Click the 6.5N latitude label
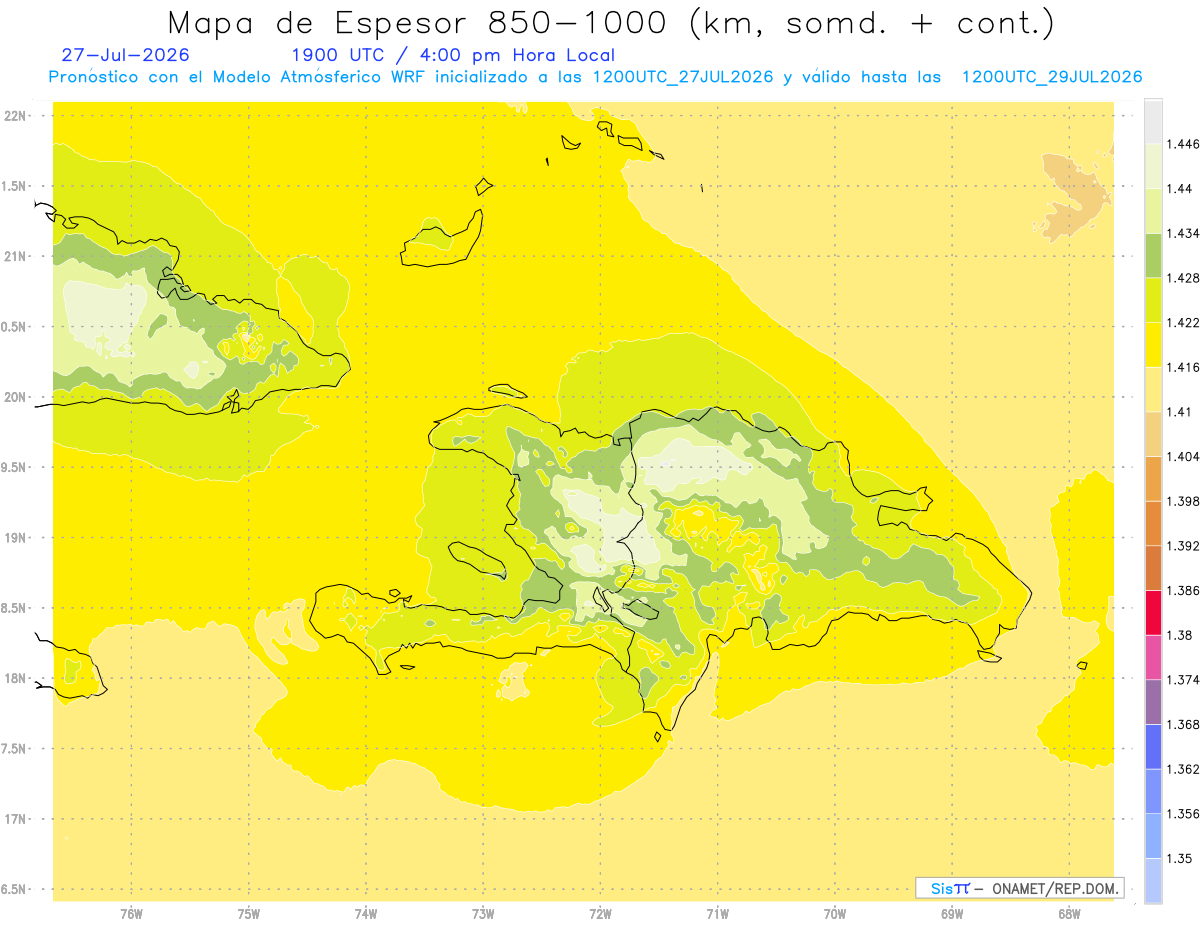This screenshot has height=927, width=1200. click(x=15, y=889)
